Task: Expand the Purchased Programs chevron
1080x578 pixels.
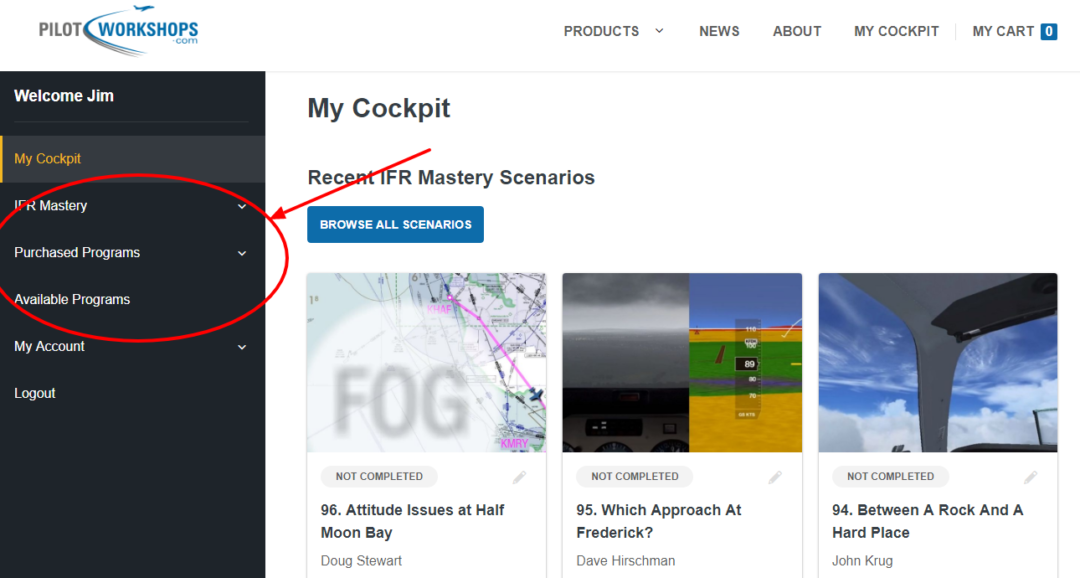Action: click(241, 253)
